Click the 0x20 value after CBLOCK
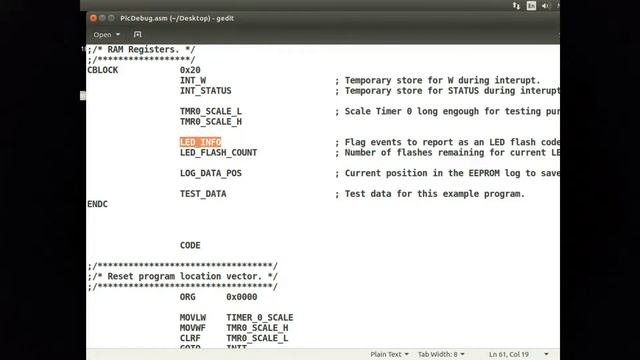Viewport: 640px width, 360px height. [x=190, y=70]
